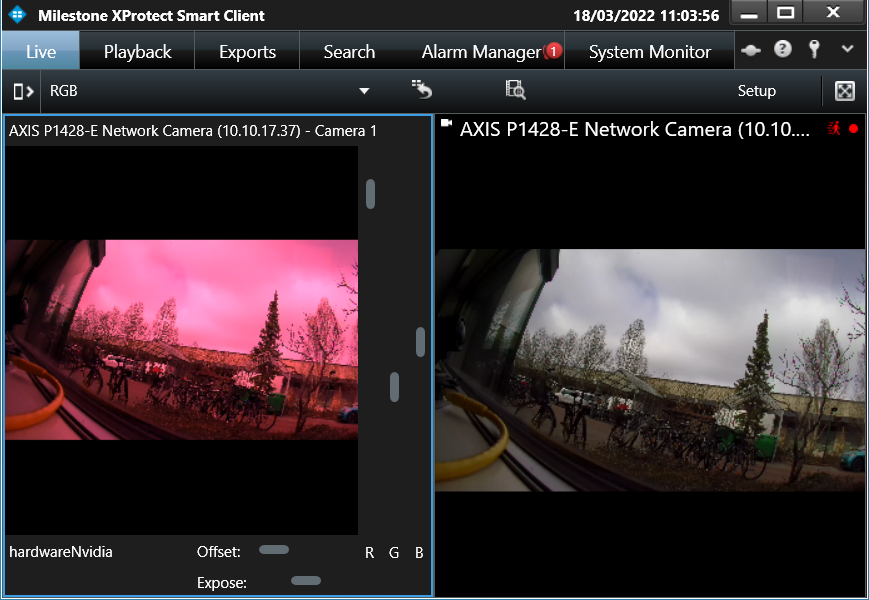Click the G channel label
The image size is (869, 600).
coord(394,552)
